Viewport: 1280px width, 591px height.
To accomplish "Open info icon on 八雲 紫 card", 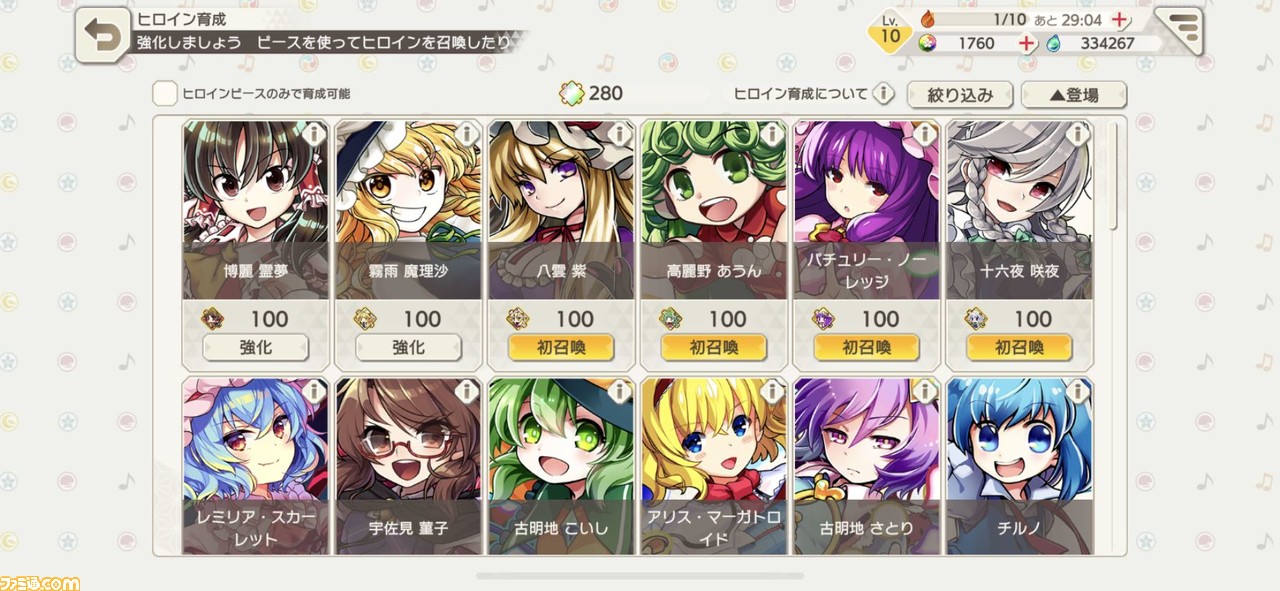I will (620, 134).
